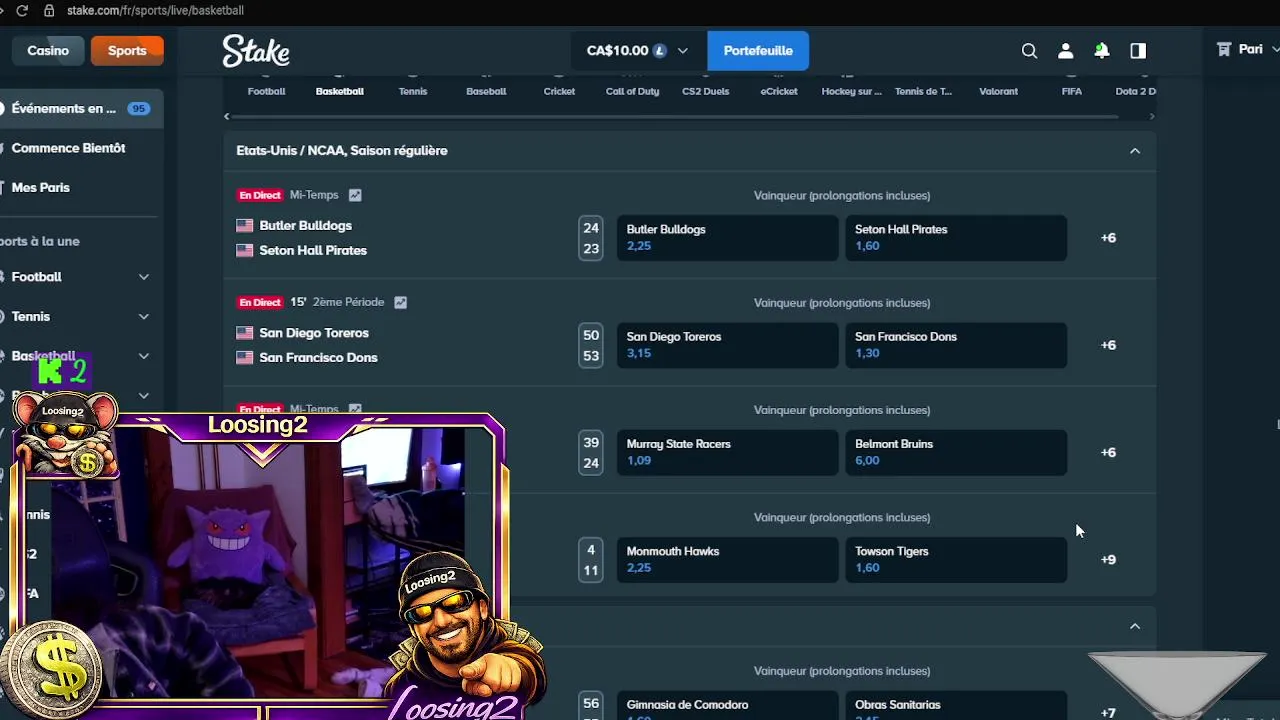
Task: Open the user profile icon
Action: [x=1065, y=51]
